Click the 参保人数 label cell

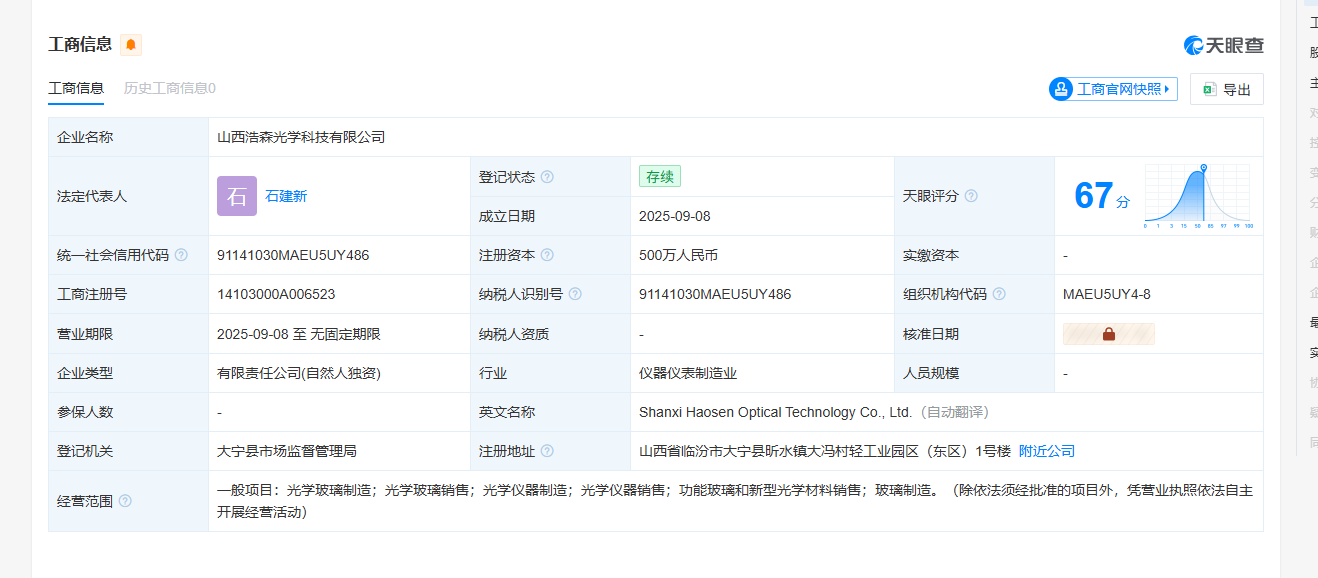click(x=129, y=412)
